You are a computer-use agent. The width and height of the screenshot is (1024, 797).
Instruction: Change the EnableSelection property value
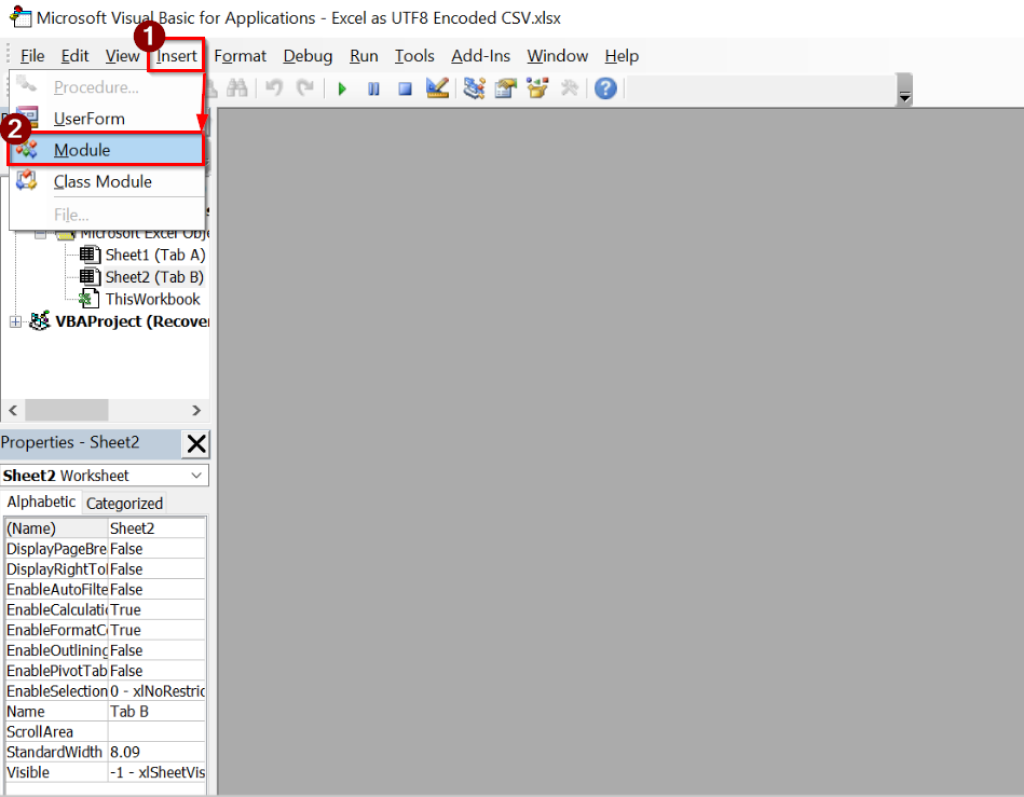point(157,691)
